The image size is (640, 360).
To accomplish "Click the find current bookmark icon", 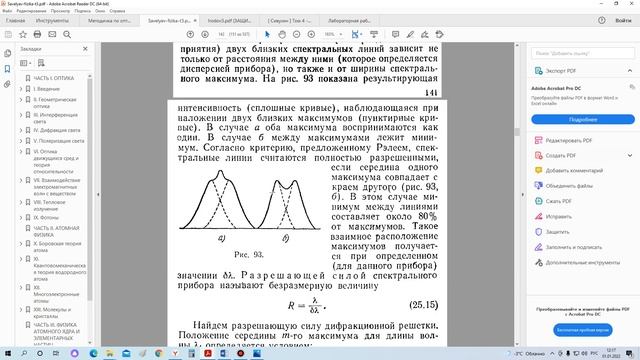I will (x=41, y=63).
